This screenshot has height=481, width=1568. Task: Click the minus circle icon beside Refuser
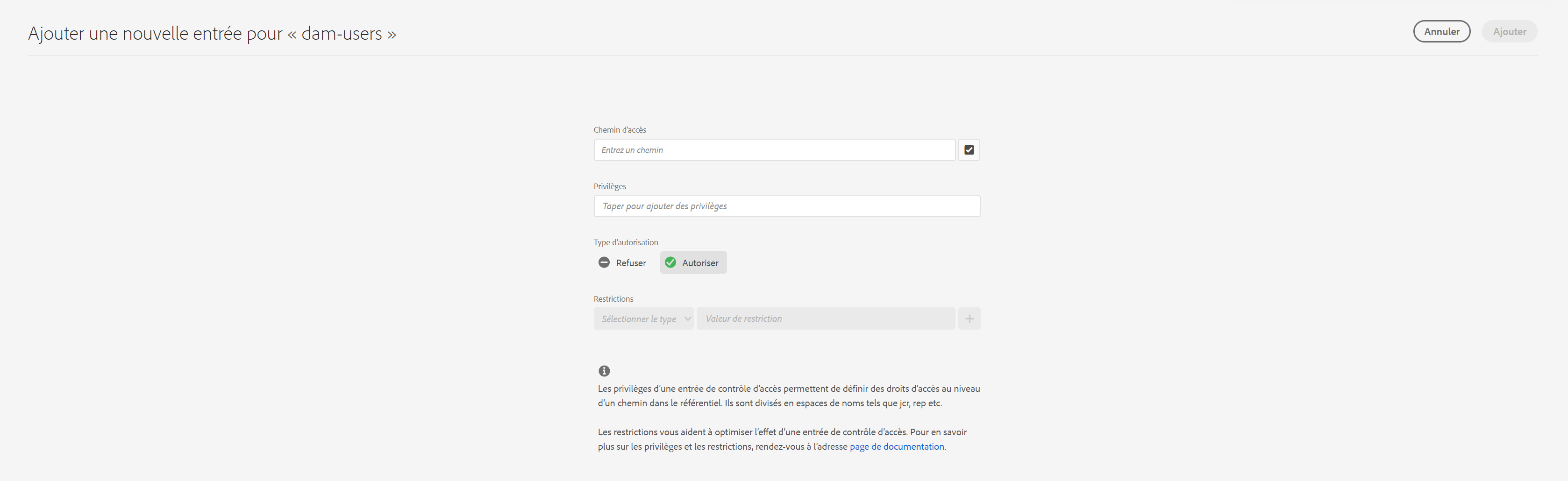604,263
